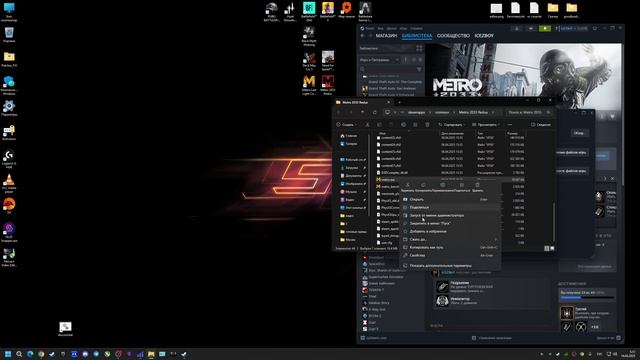This screenshot has height=360, width=640.
Task: Open Свойства from the context menu
Action: coord(450,256)
